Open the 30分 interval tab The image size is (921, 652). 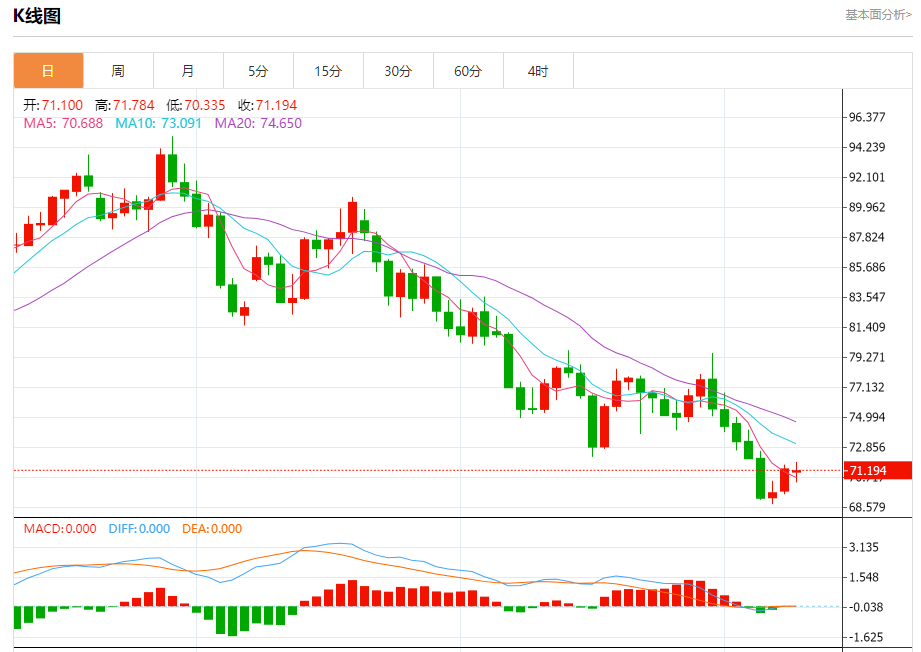point(398,71)
